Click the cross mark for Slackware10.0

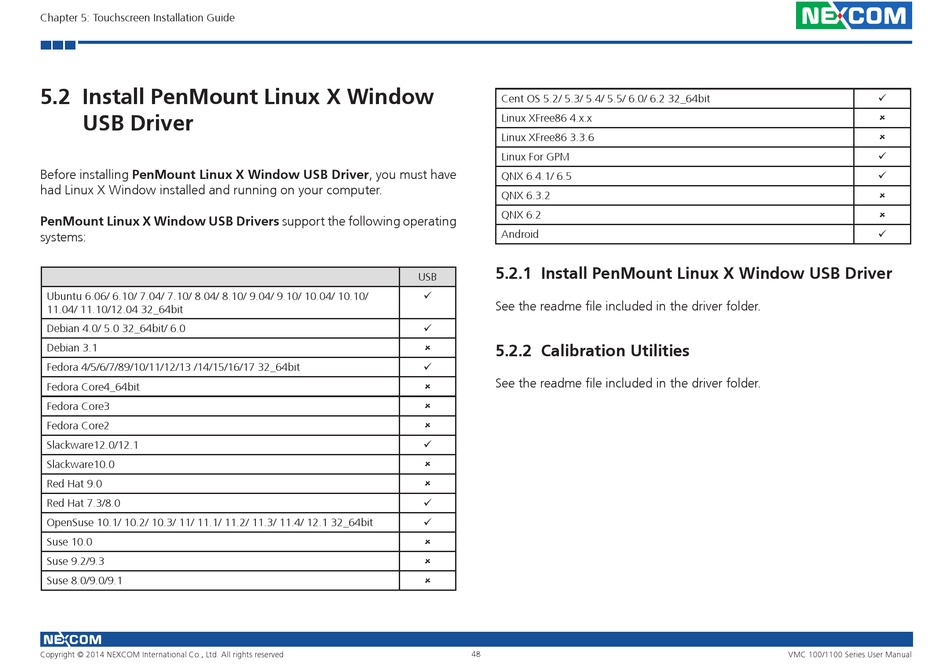click(427, 464)
